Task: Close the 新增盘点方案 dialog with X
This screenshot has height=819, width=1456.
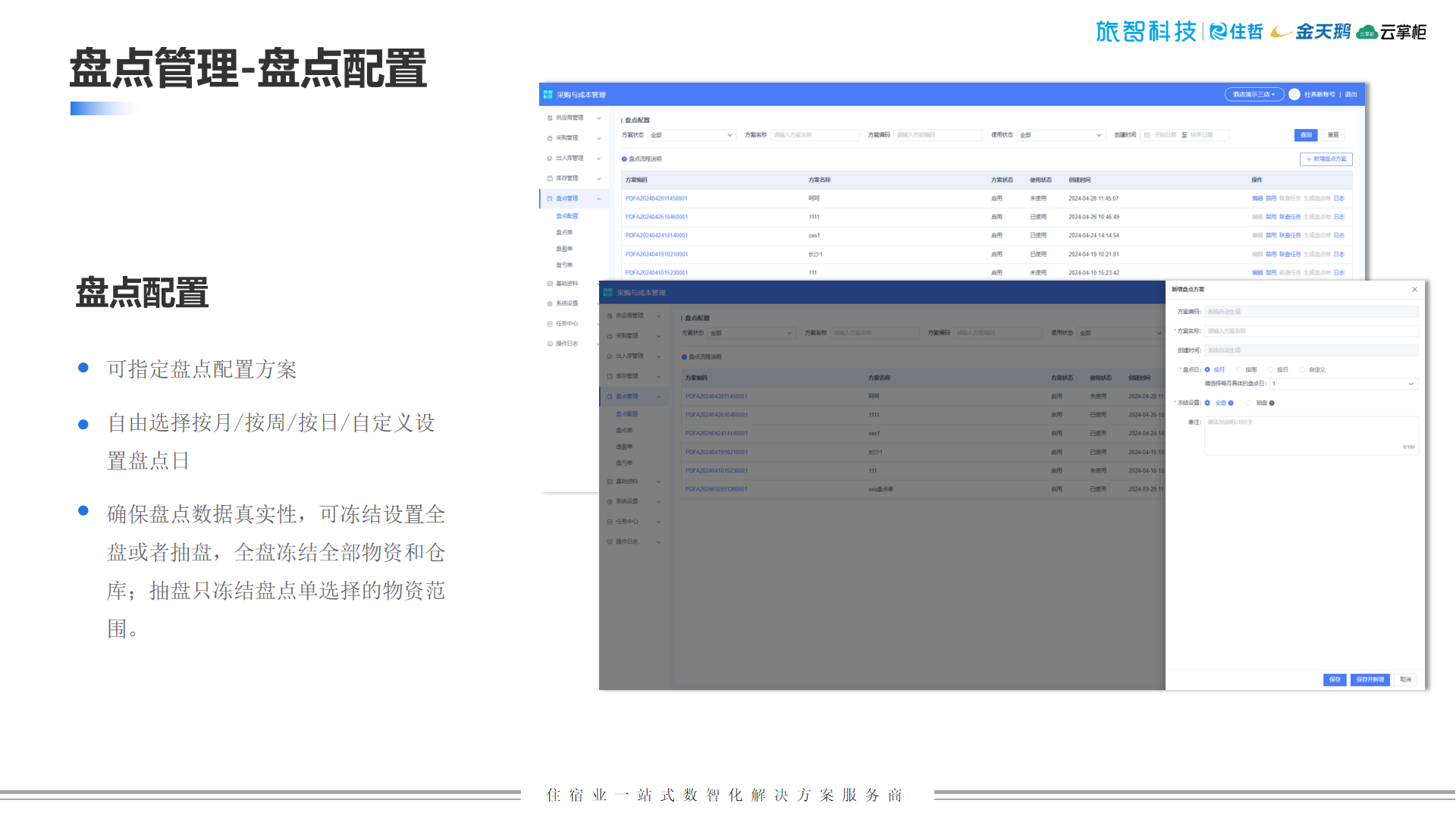Action: coord(1414,290)
